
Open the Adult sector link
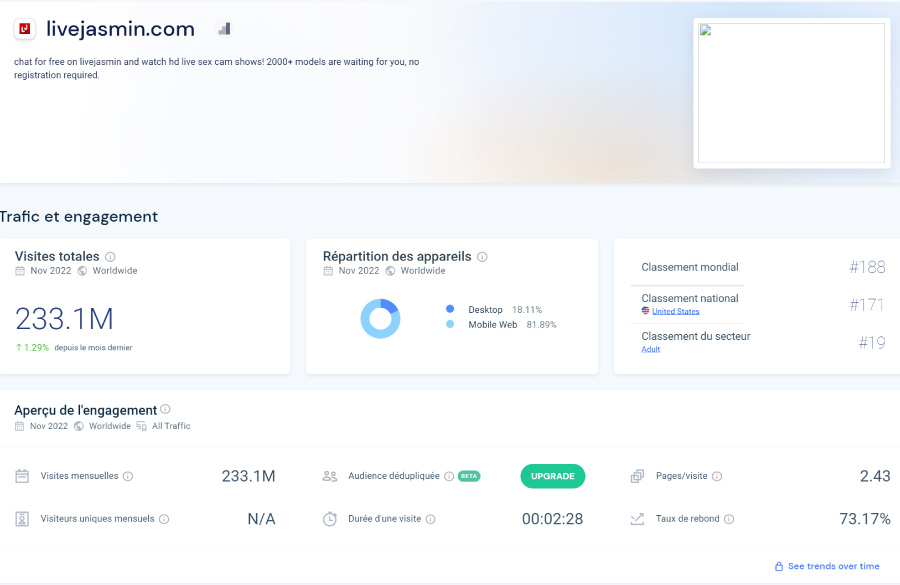pos(651,349)
